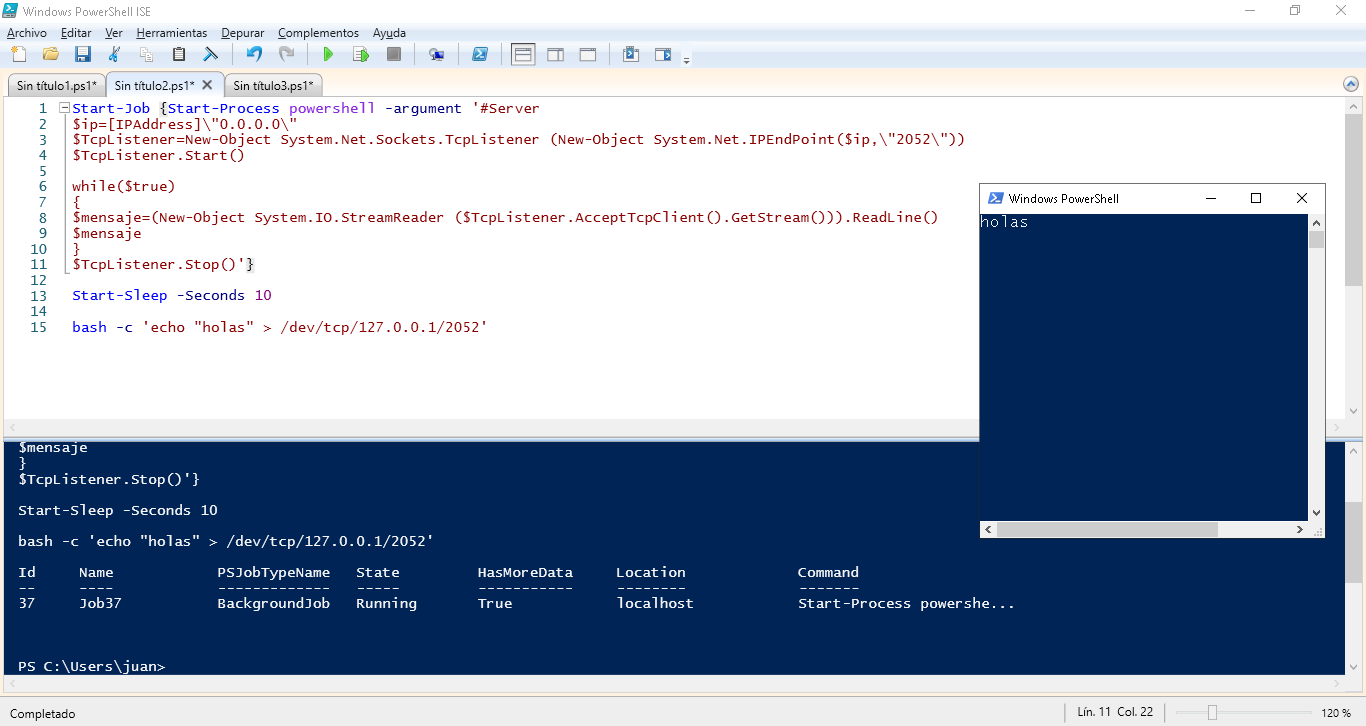Open the Complementos menu
1366x726 pixels.
[318, 33]
